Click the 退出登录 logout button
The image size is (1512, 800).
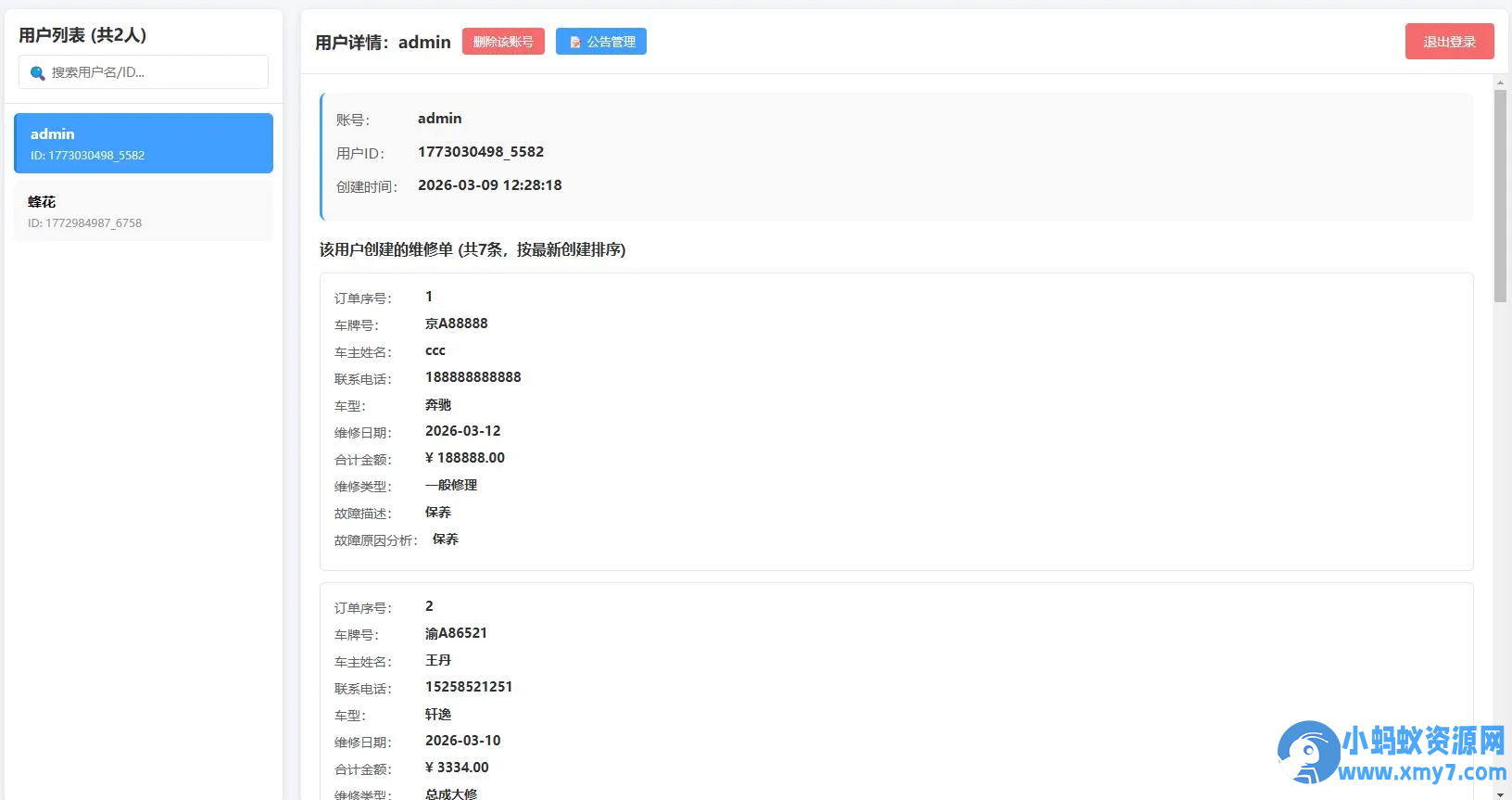(x=1449, y=42)
